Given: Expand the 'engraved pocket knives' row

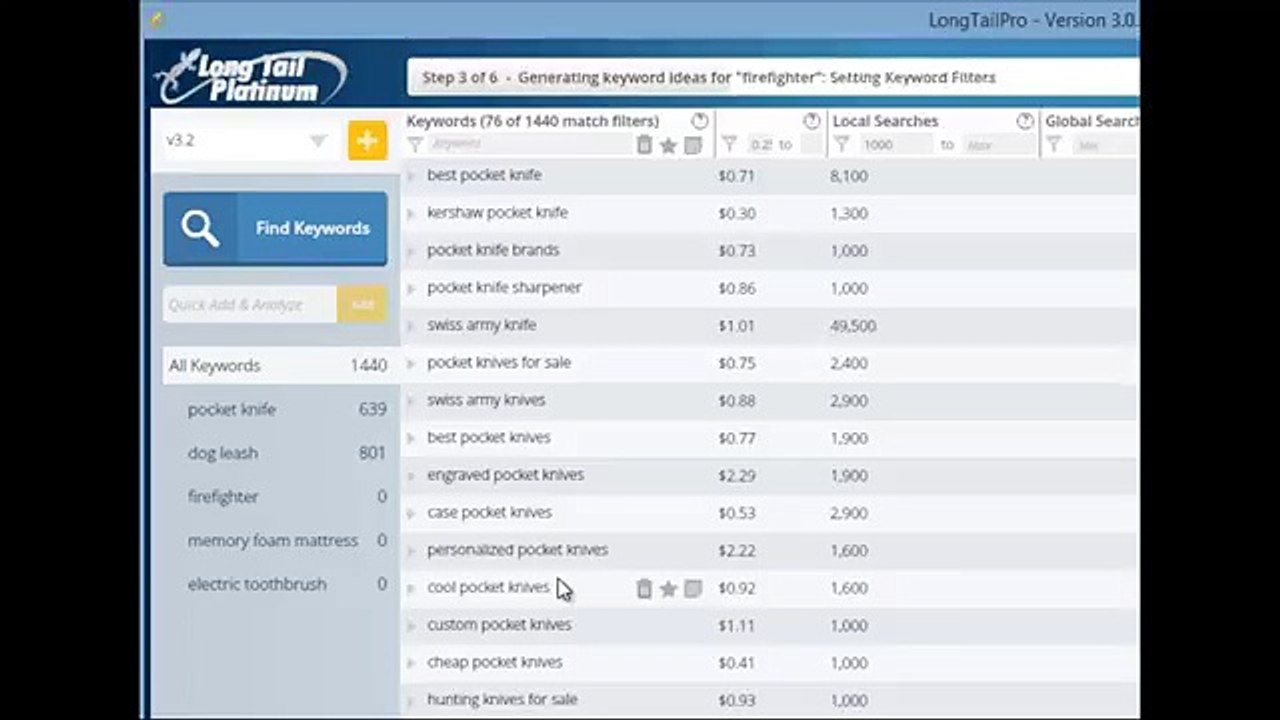Looking at the screenshot, I should point(410,476).
